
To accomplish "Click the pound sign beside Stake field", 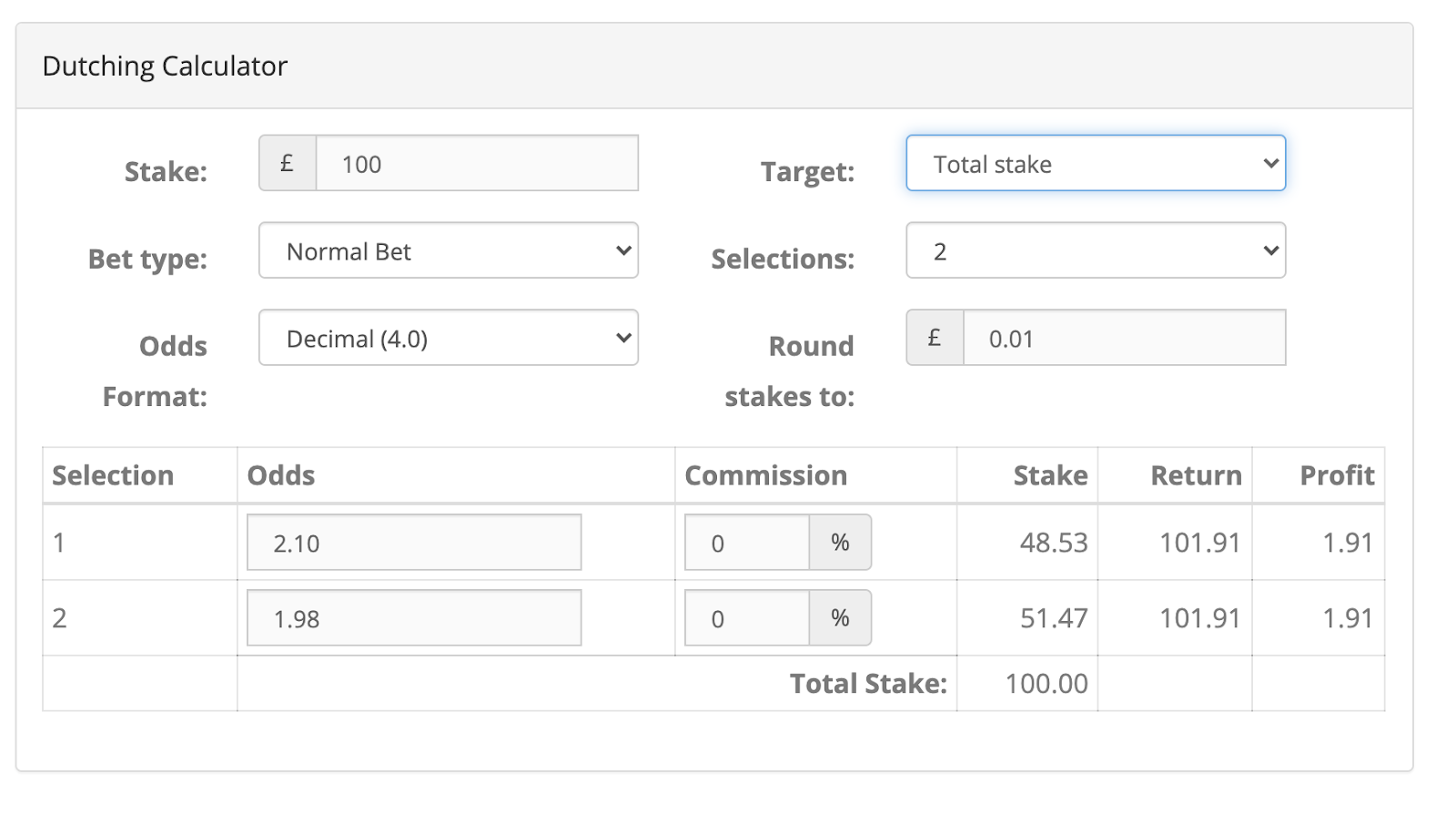I will coord(288,164).
